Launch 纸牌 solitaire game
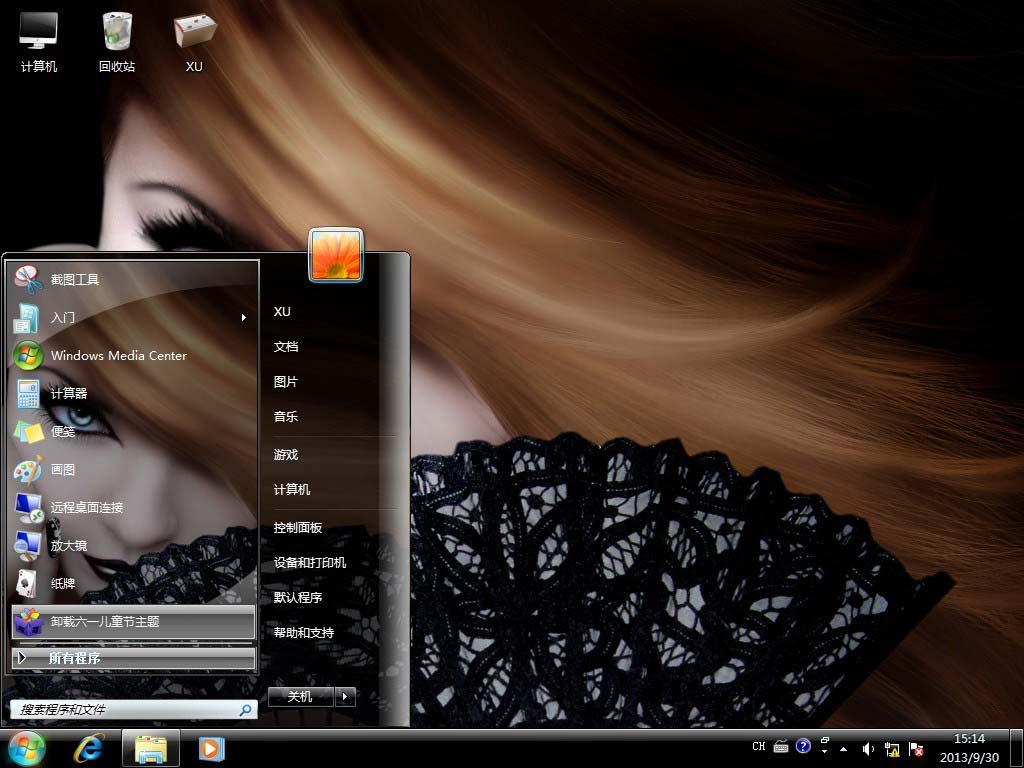The width and height of the screenshot is (1024, 768). pos(62,584)
